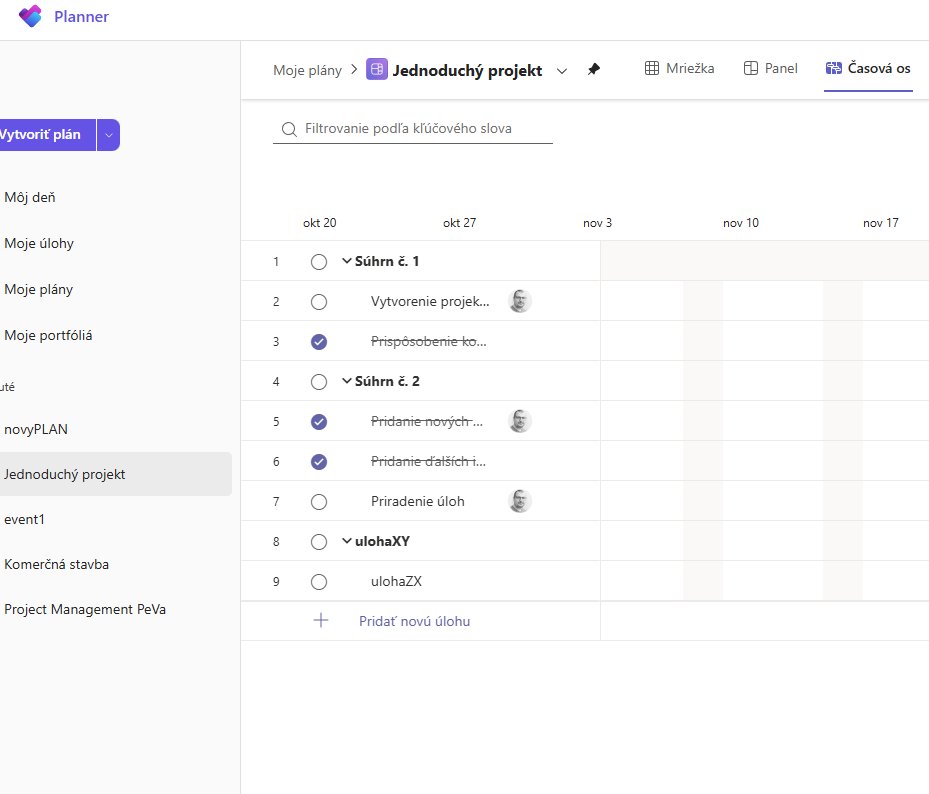Switch to Mriežka view tab
929x794 pixels.
680,69
